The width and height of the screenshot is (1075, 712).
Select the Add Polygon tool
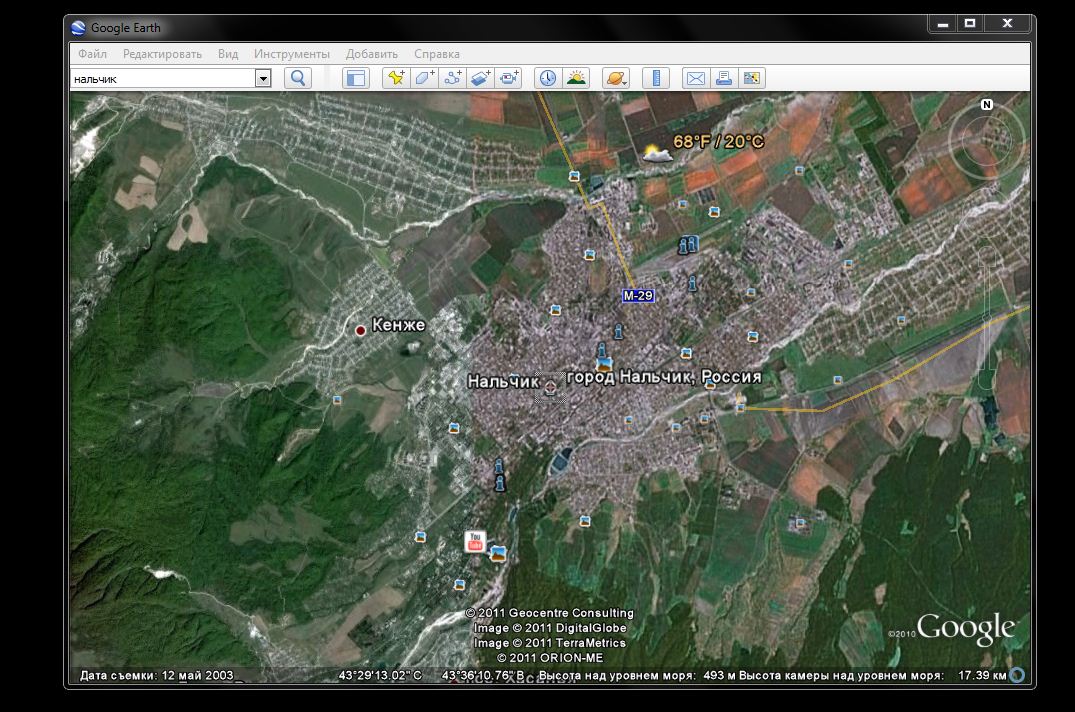(424, 78)
